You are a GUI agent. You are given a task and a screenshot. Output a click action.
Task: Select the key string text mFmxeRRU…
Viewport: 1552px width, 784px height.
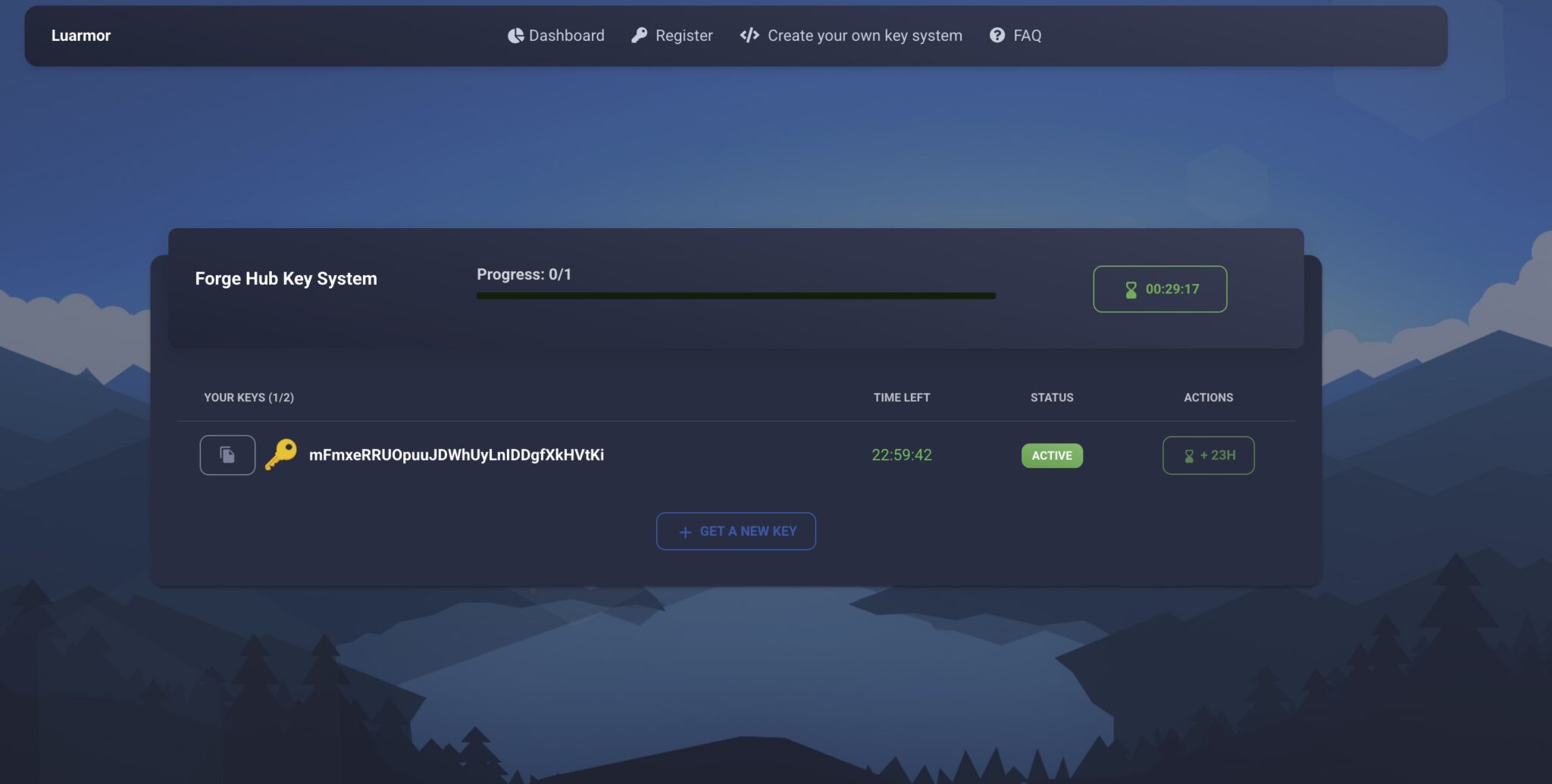click(x=456, y=455)
